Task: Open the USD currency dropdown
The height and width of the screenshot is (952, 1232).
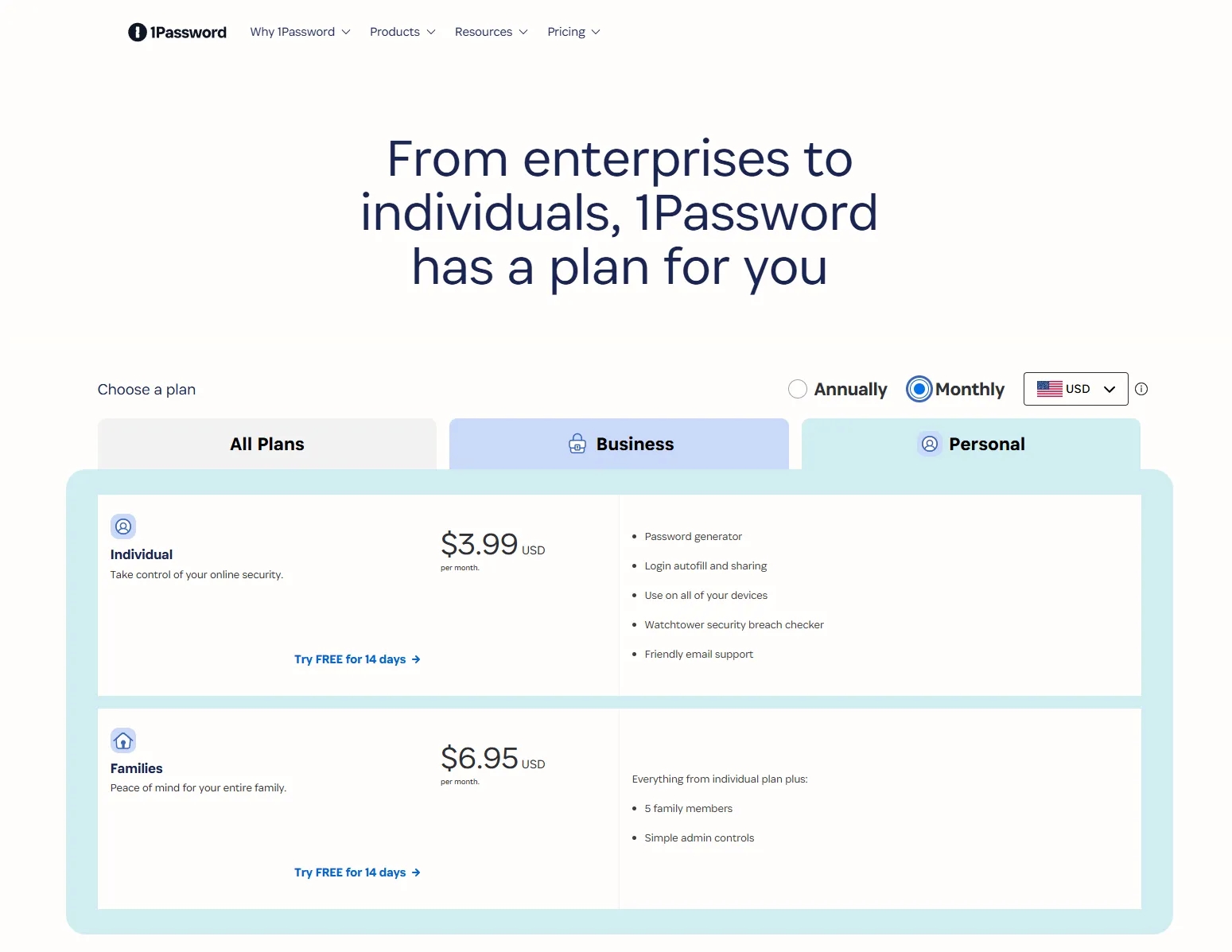Action: [x=1075, y=389]
